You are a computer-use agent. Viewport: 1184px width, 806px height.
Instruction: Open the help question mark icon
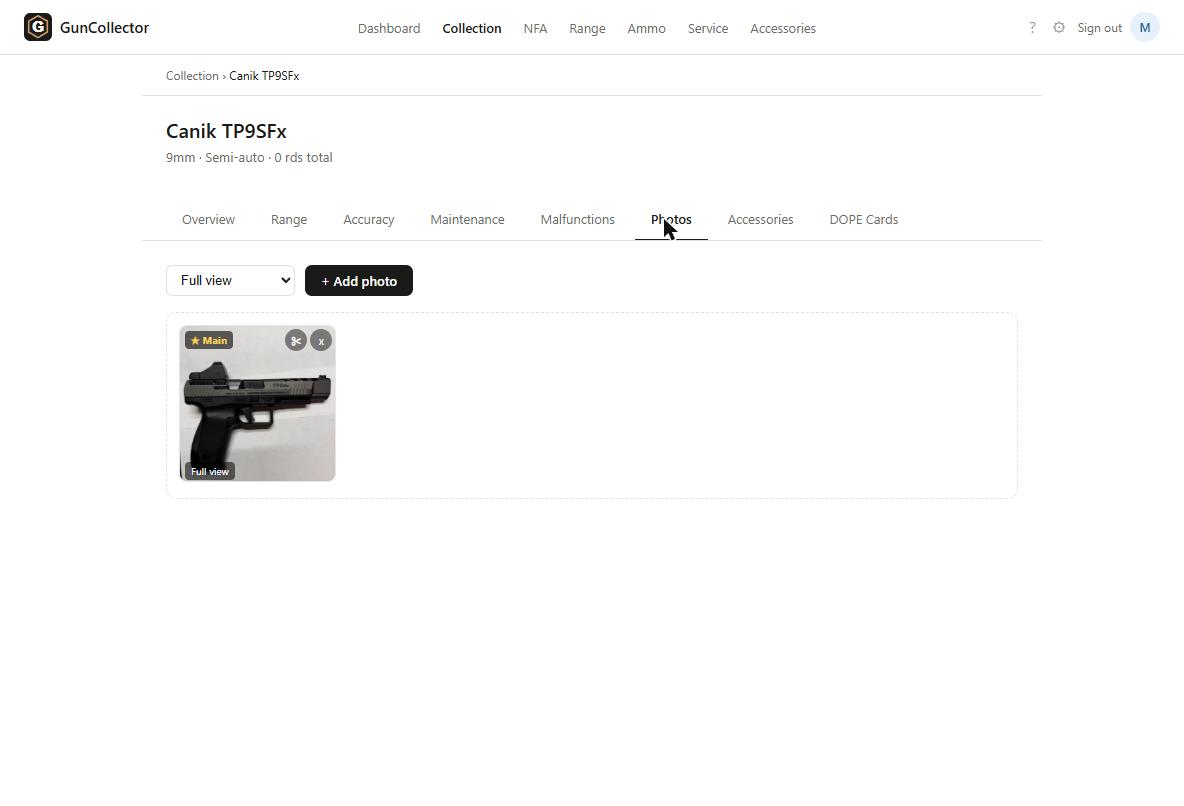point(1032,28)
